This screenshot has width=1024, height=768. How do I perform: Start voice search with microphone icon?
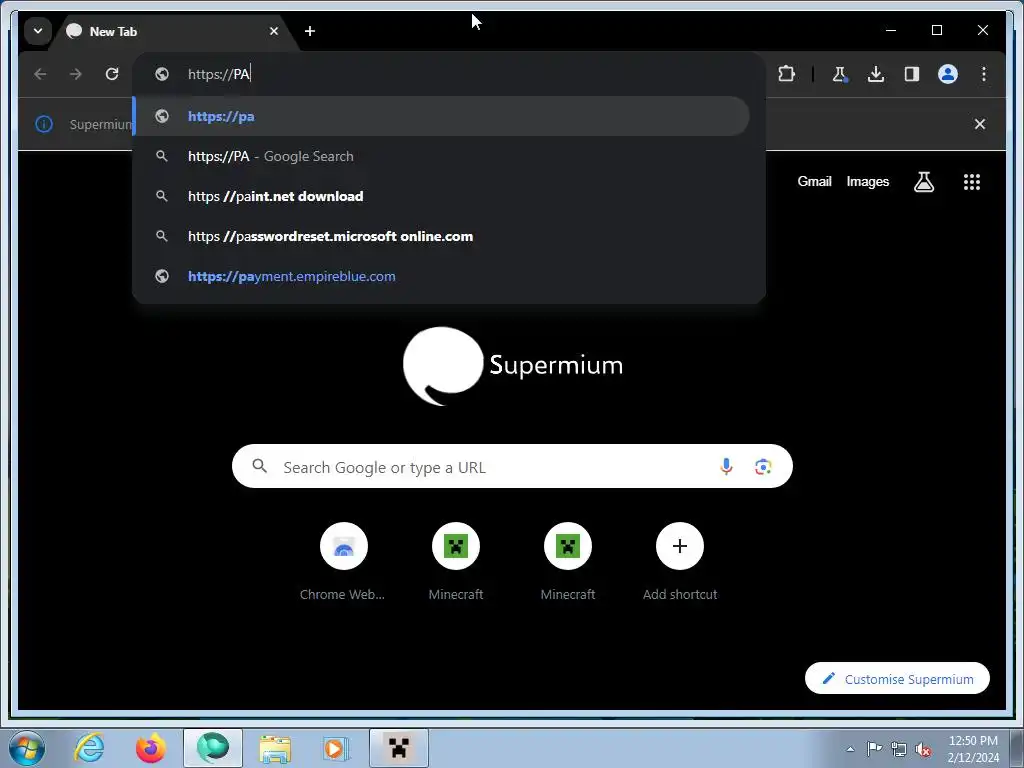(726, 466)
